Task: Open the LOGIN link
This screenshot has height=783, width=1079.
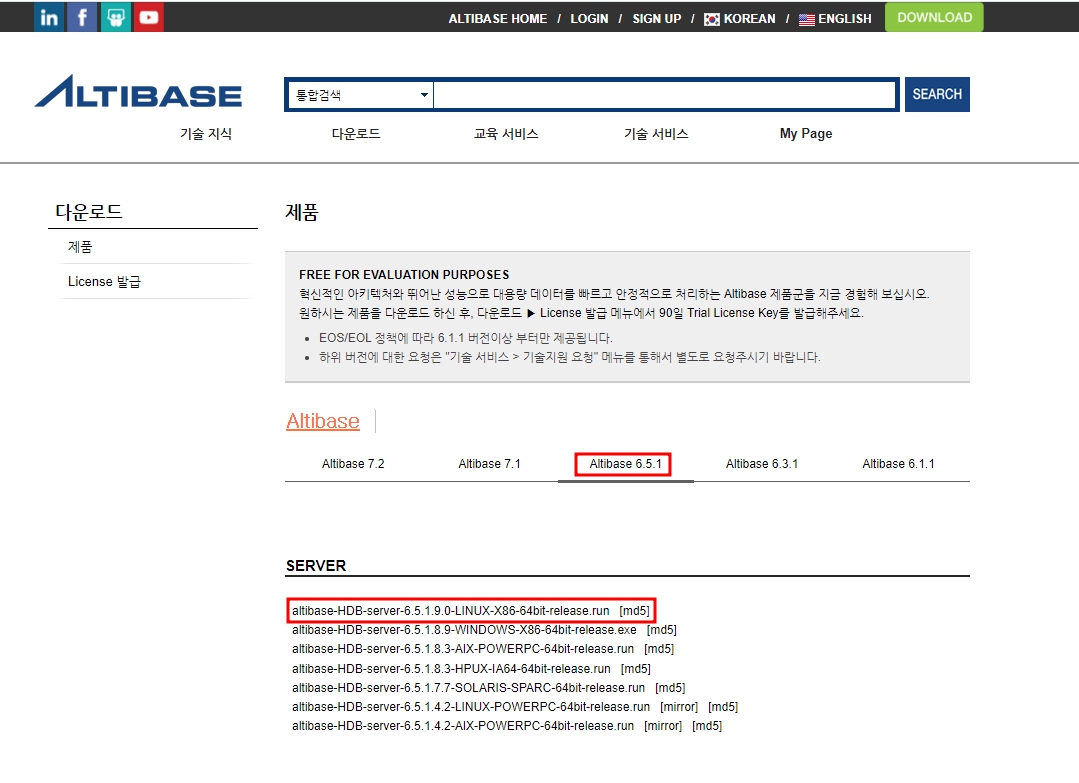Action: [x=589, y=19]
